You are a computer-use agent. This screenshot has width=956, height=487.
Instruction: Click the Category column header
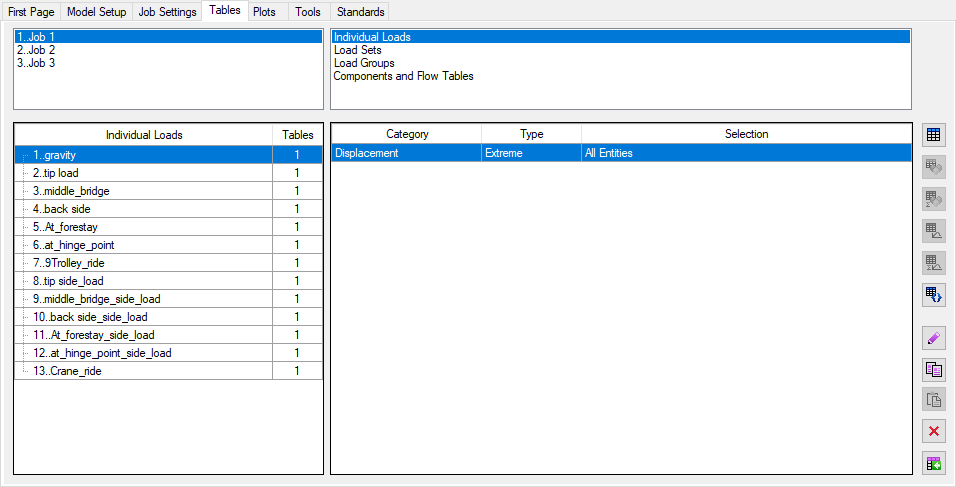tap(406, 134)
